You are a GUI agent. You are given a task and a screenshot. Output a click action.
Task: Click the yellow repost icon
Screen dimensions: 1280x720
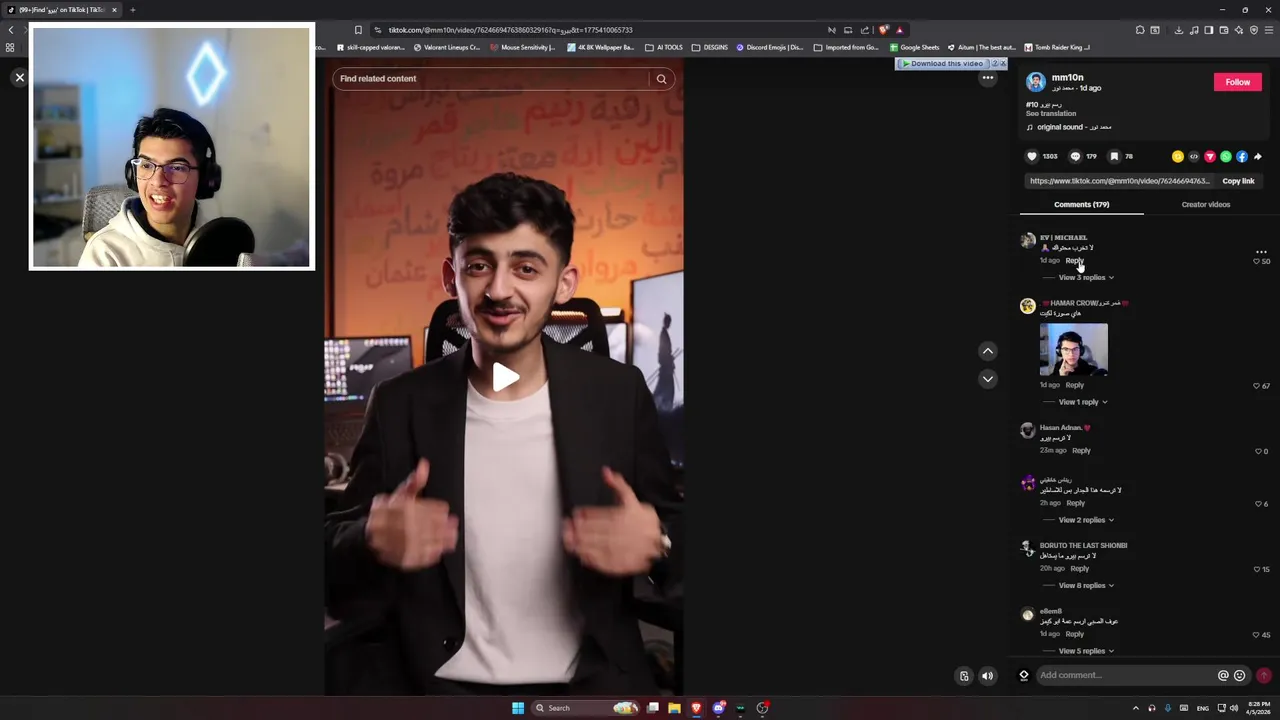[x=1177, y=157]
